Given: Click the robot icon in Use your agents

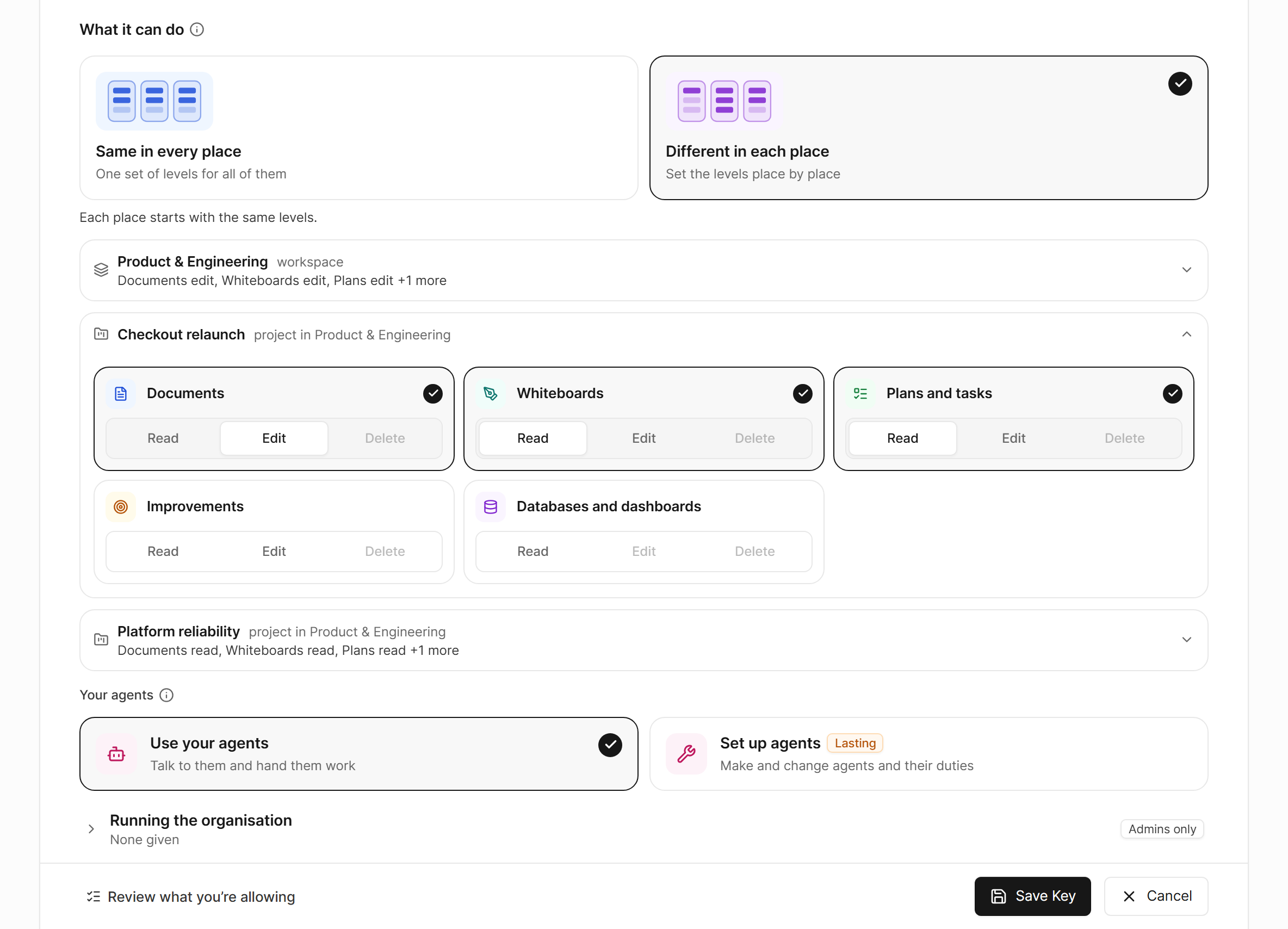Looking at the screenshot, I should pyautogui.click(x=116, y=754).
